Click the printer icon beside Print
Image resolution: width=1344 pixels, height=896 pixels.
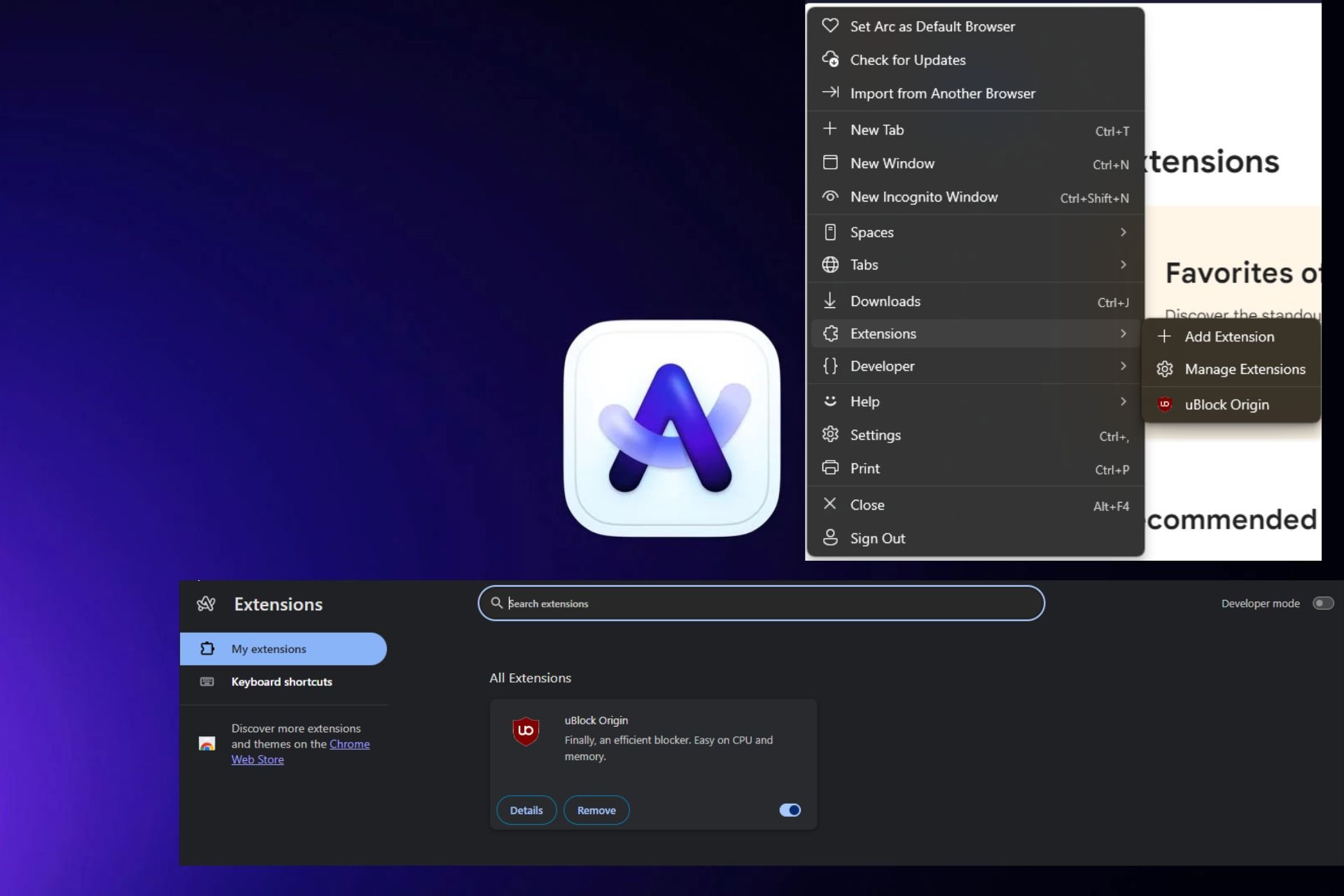(830, 468)
